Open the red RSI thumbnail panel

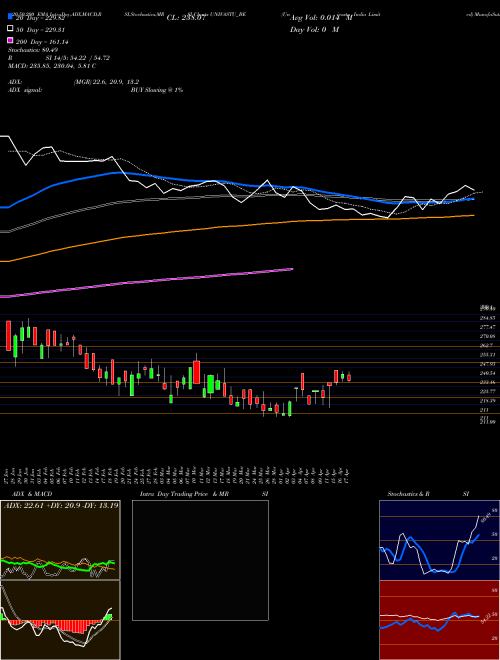[439, 620]
